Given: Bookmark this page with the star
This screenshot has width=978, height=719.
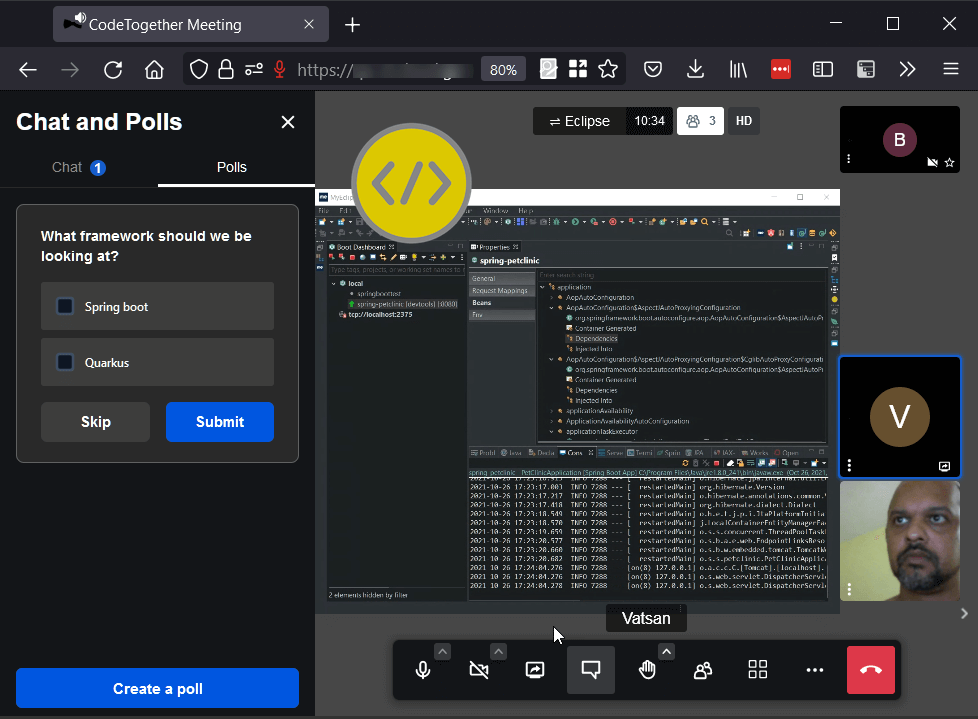Looking at the screenshot, I should [x=608, y=69].
